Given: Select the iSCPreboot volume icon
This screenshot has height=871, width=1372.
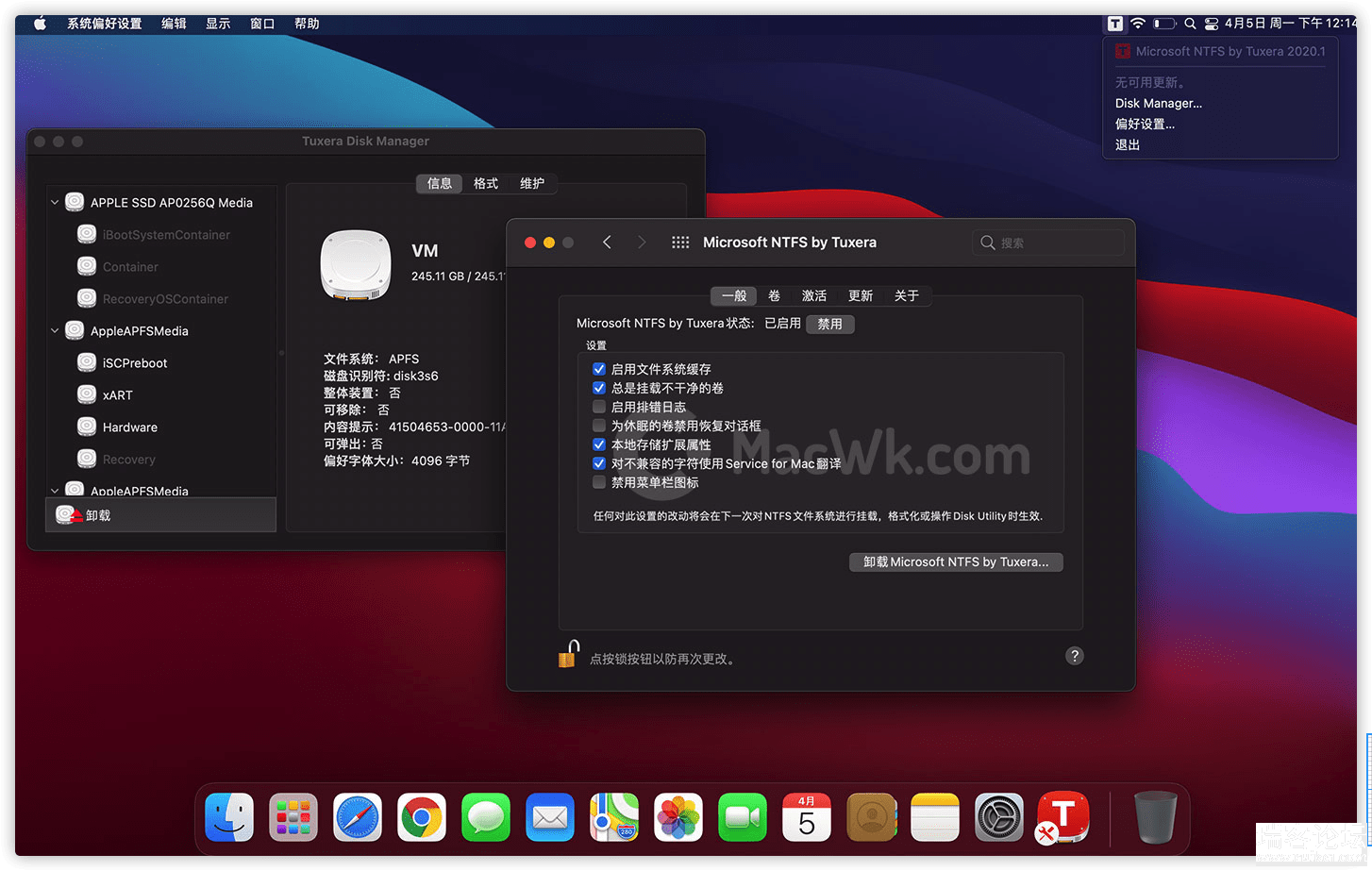Looking at the screenshot, I should [x=87, y=363].
